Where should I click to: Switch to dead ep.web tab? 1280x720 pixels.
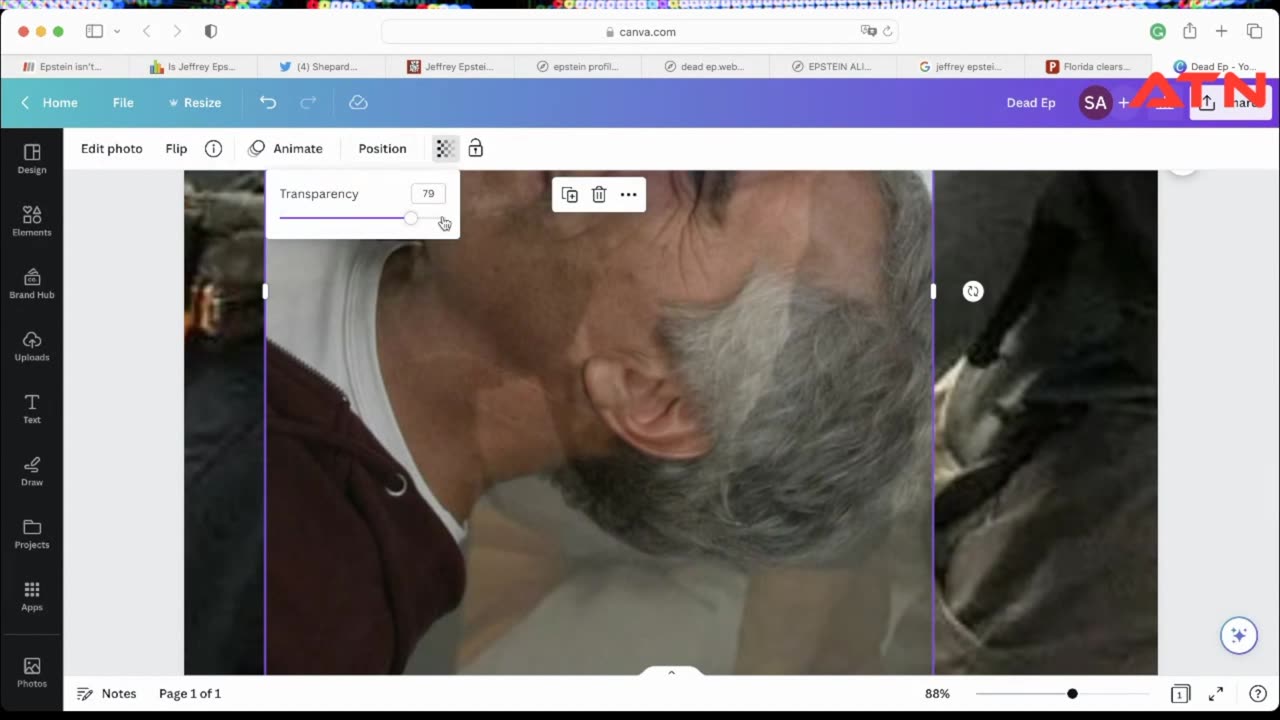click(x=705, y=67)
